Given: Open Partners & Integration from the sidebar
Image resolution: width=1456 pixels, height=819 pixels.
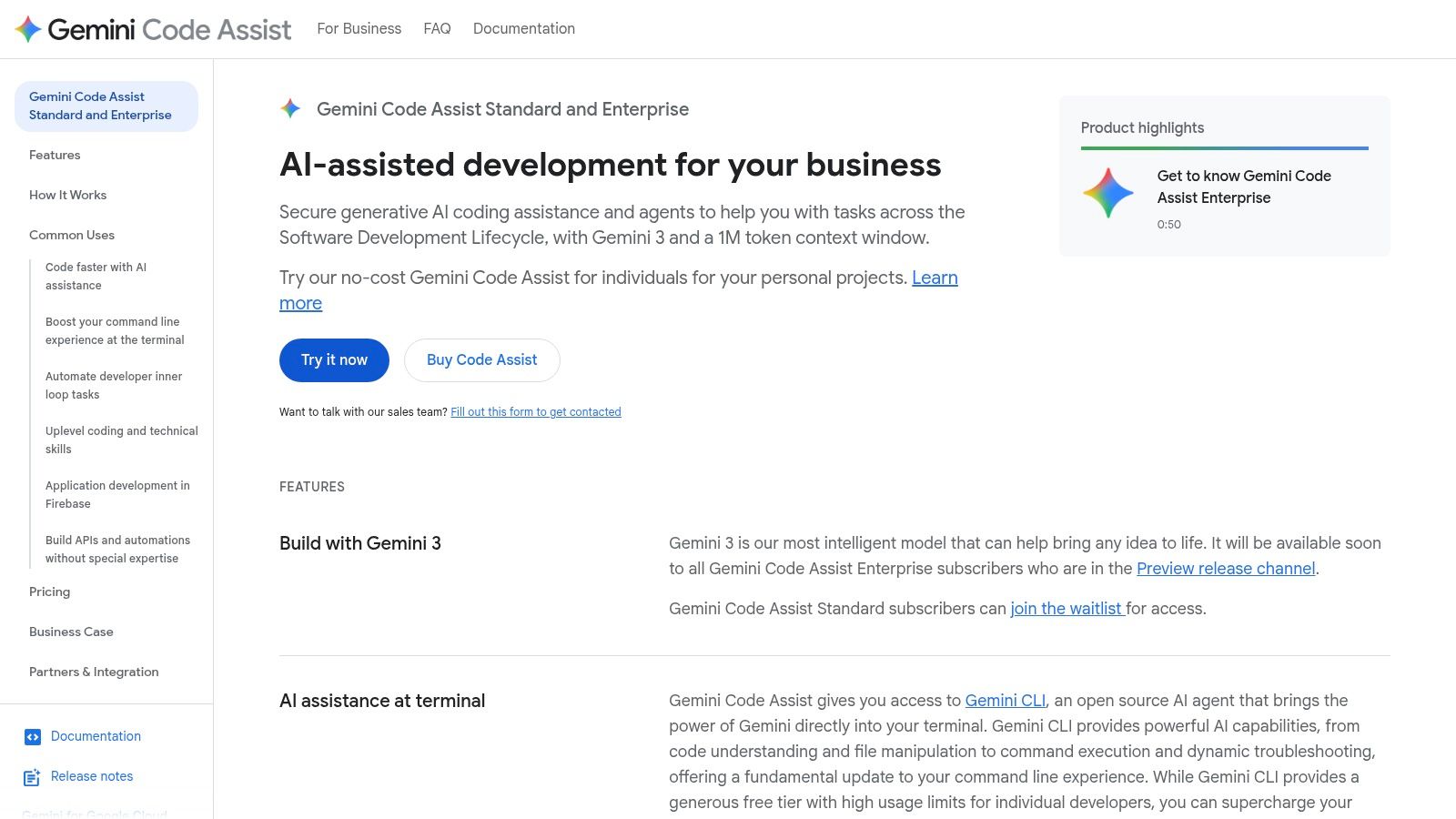Looking at the screenshot, I should 93,672.
